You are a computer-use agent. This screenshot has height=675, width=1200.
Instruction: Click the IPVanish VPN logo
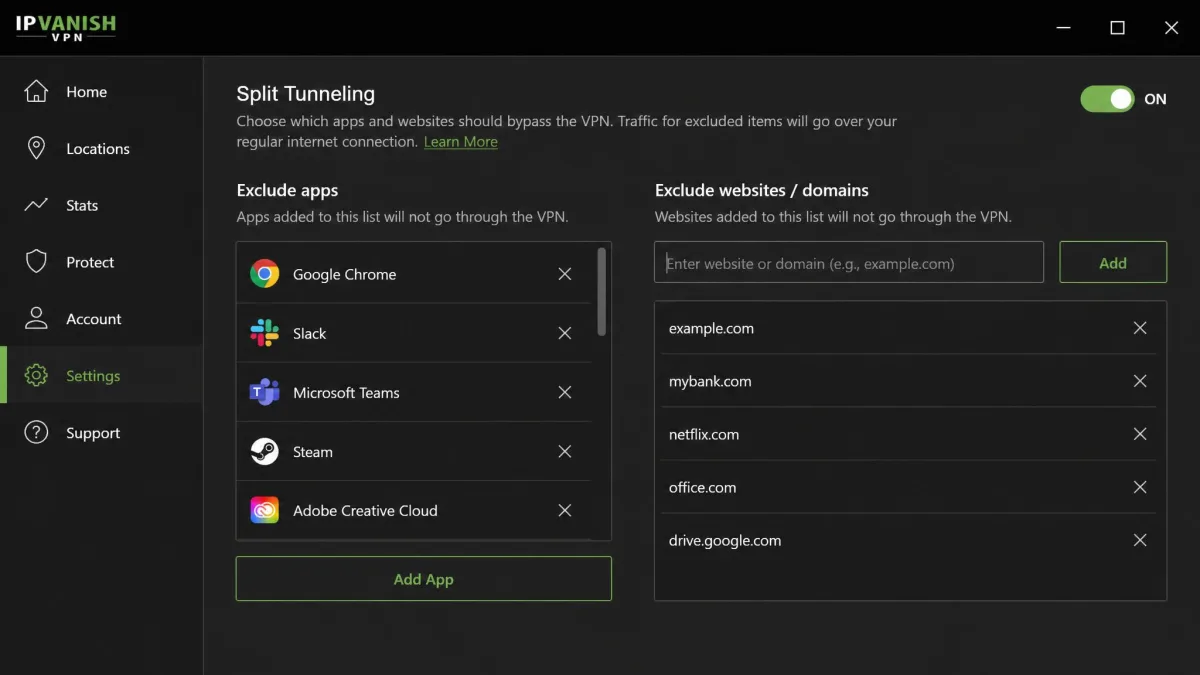click(x=65, y=27)
